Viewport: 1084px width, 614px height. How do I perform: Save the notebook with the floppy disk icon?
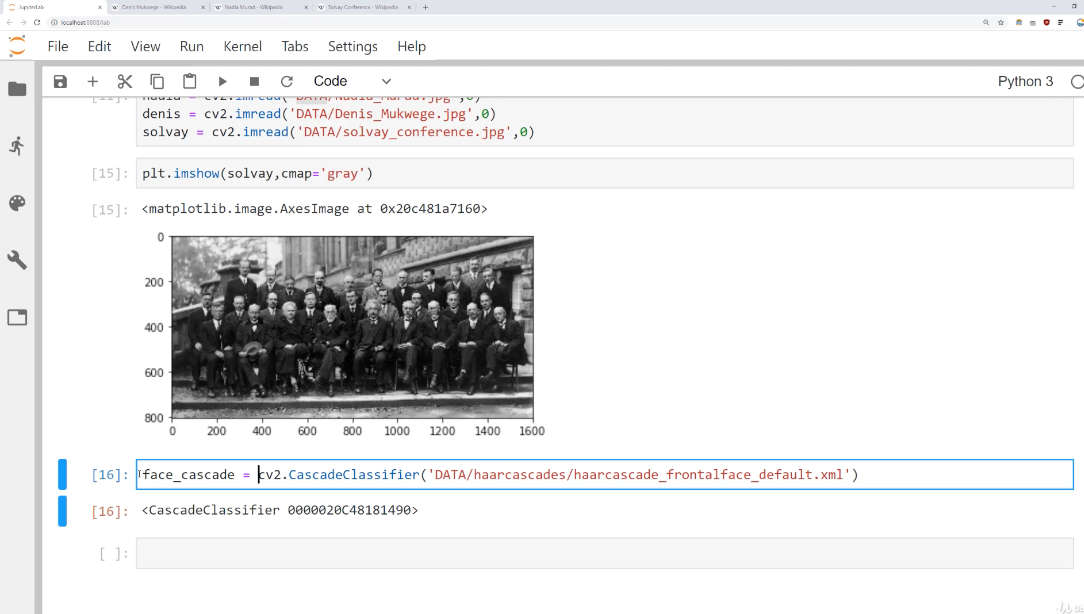point(60,82)
